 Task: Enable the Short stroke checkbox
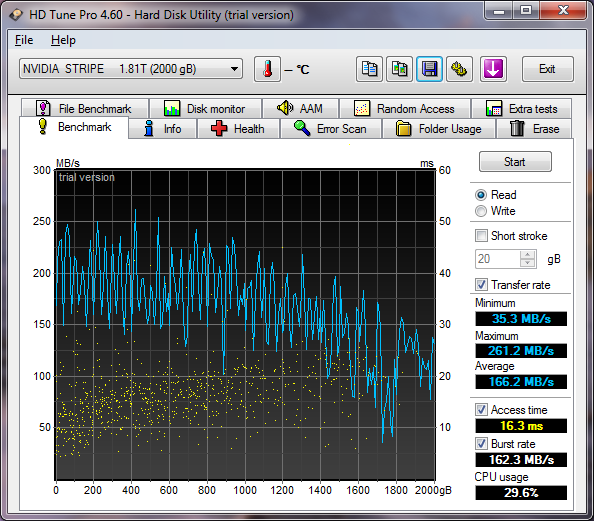pyautogui.click(x=481, y=236)
